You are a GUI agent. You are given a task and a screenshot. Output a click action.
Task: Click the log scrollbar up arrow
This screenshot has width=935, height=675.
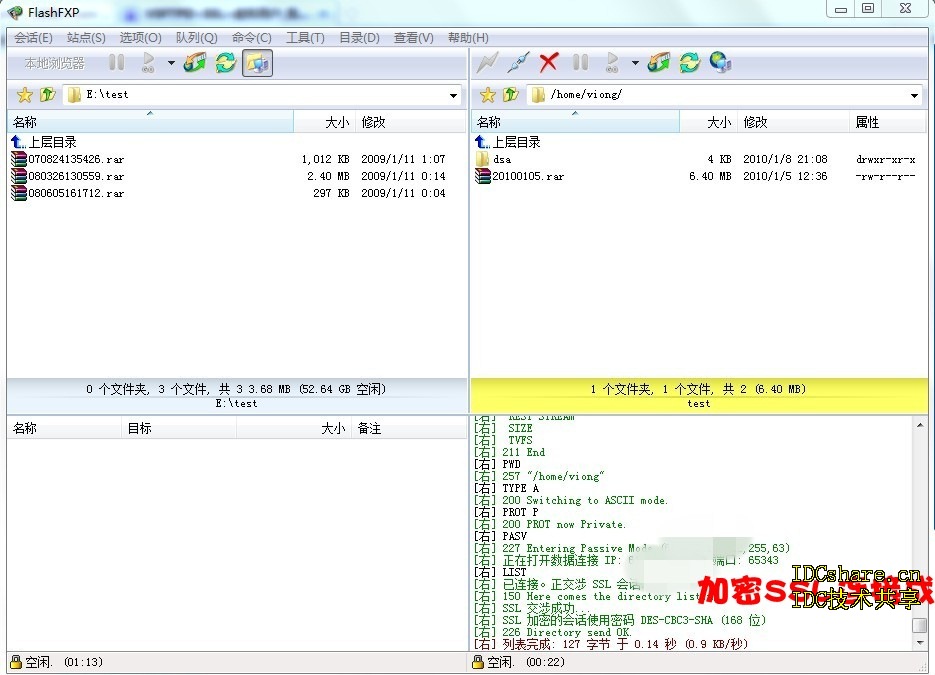coord(920,425)
